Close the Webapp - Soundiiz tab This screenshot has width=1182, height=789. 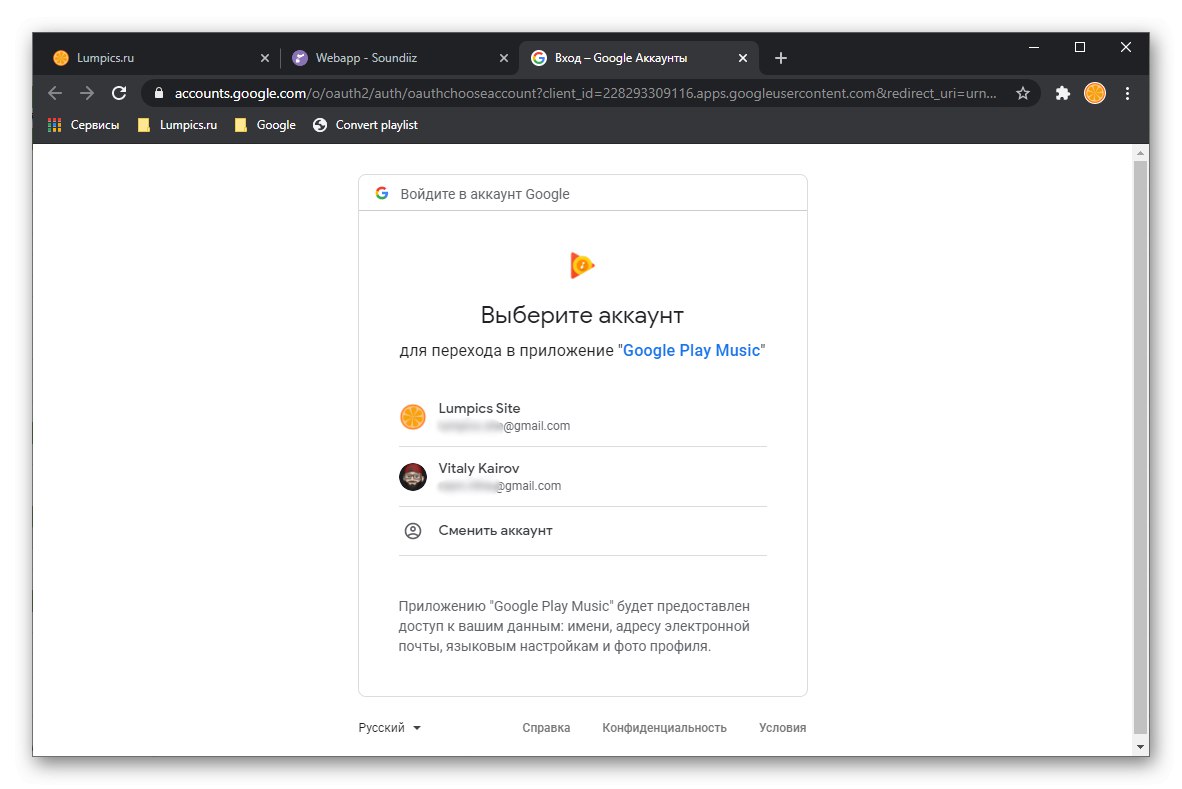pyautogui.click(x=504, y=58)
